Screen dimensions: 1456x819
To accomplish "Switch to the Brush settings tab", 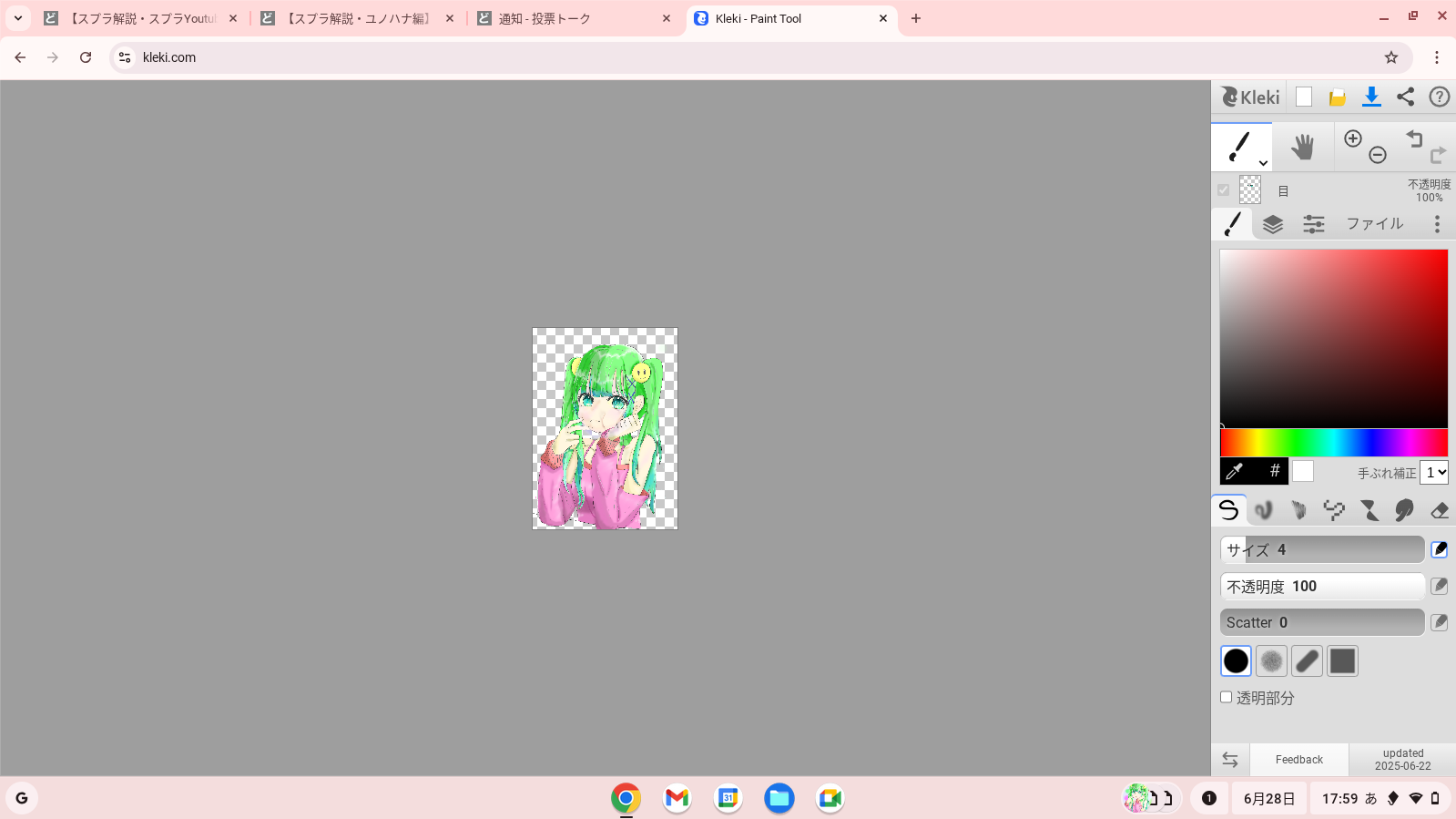I will pos(1232,224).
